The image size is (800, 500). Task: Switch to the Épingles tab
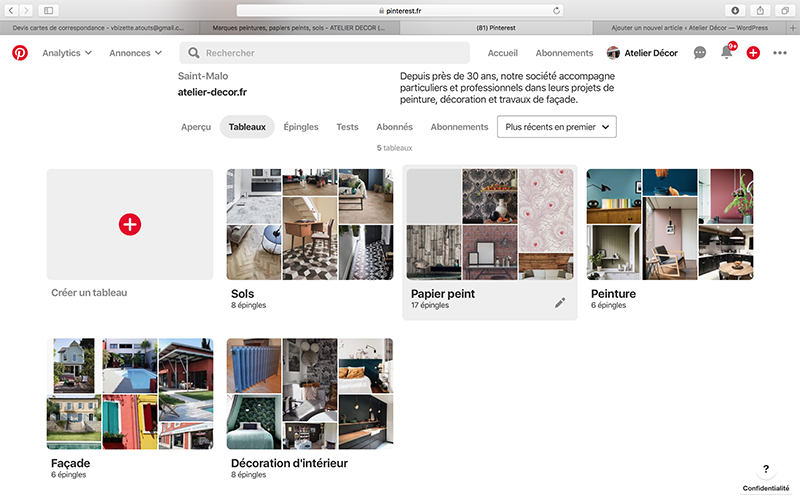(x=301, y=127)
